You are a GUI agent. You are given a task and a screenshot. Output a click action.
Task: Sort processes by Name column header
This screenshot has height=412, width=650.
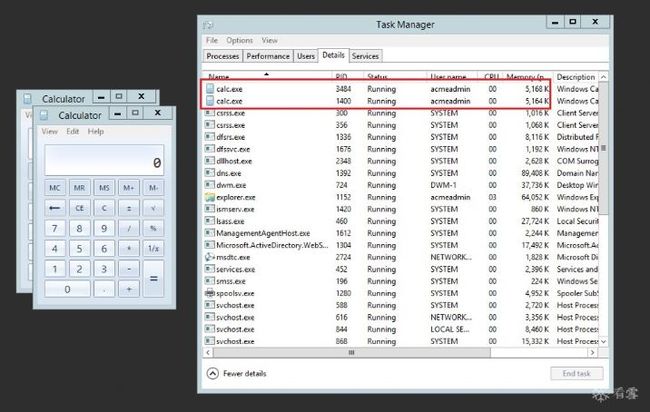[267, 77]
